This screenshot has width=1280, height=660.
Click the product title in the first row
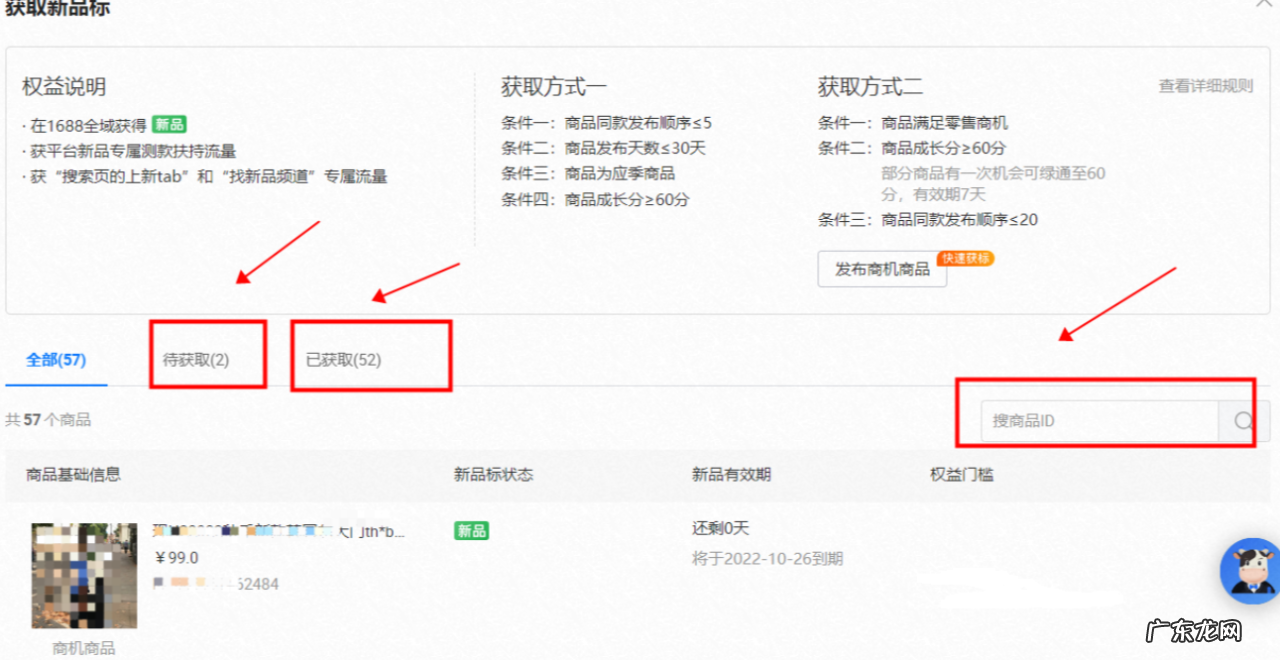click(x=279, y=531)
